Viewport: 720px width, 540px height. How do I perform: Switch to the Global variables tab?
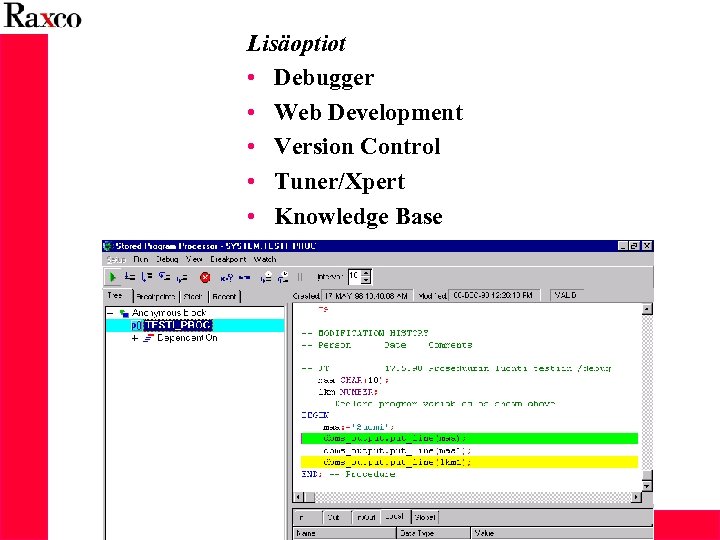(x=425, y=518)
